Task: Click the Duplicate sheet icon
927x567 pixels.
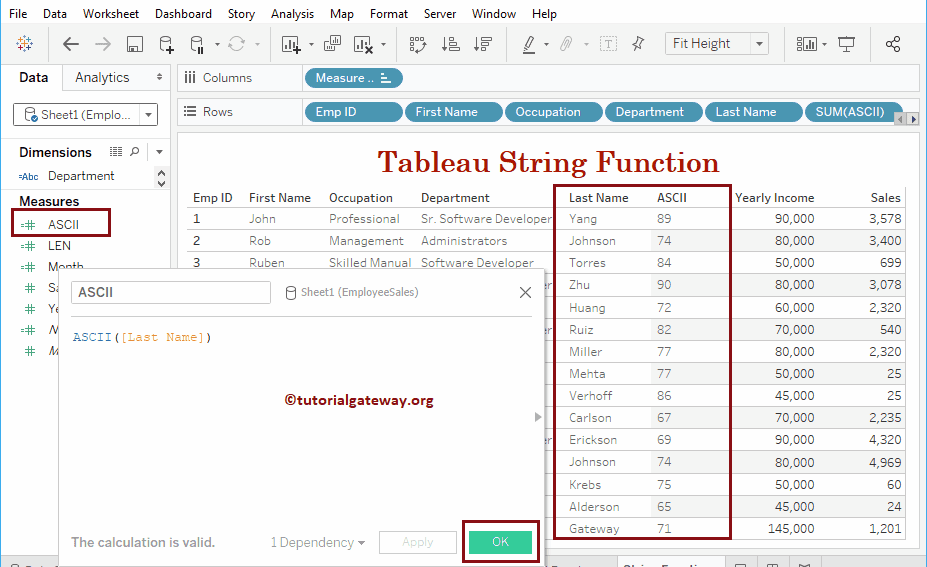Action: (x=332, y=44)
